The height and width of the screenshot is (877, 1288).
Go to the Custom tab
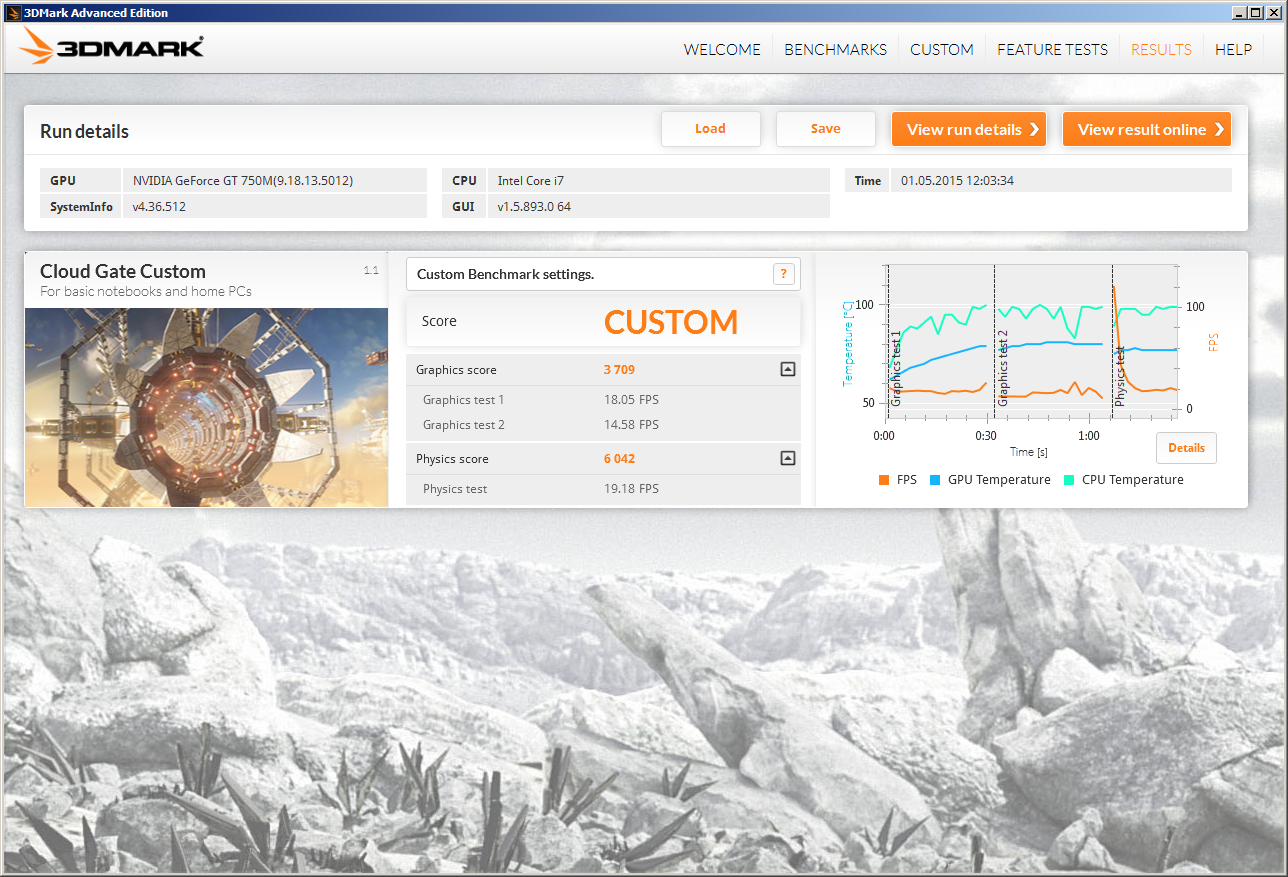(x=941, y=50)
